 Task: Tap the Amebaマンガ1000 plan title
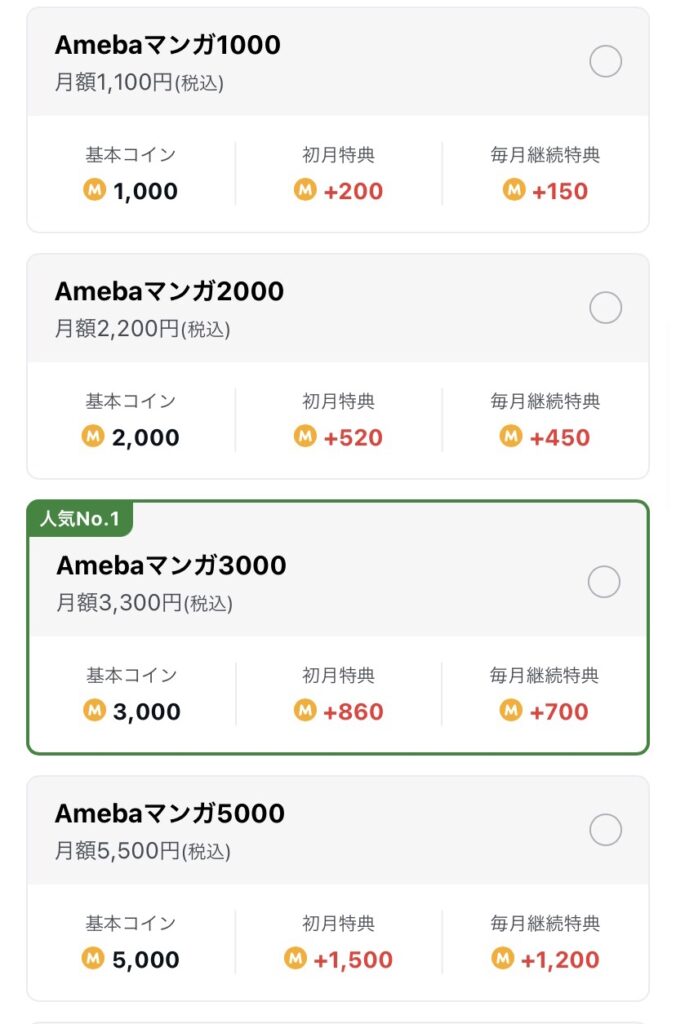168,45
